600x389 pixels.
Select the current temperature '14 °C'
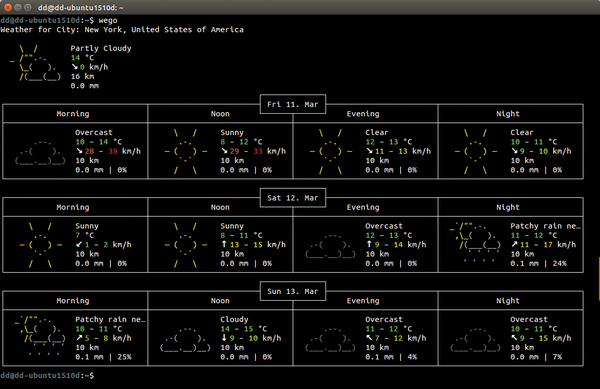pos(82,58)
